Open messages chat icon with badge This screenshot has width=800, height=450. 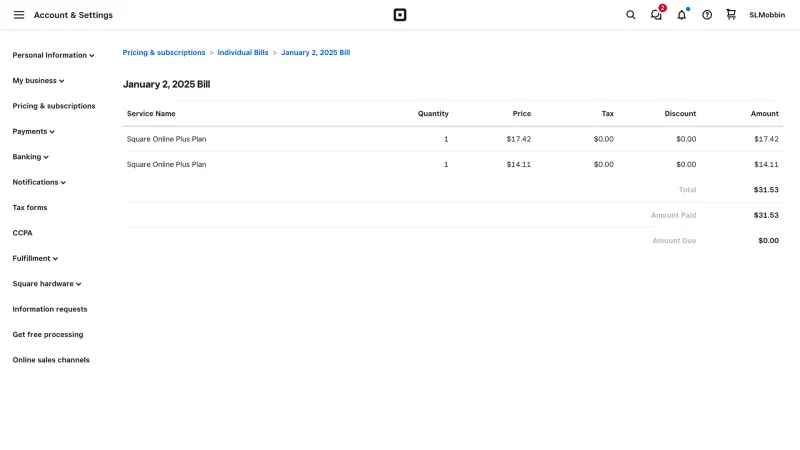coord(657,14)
